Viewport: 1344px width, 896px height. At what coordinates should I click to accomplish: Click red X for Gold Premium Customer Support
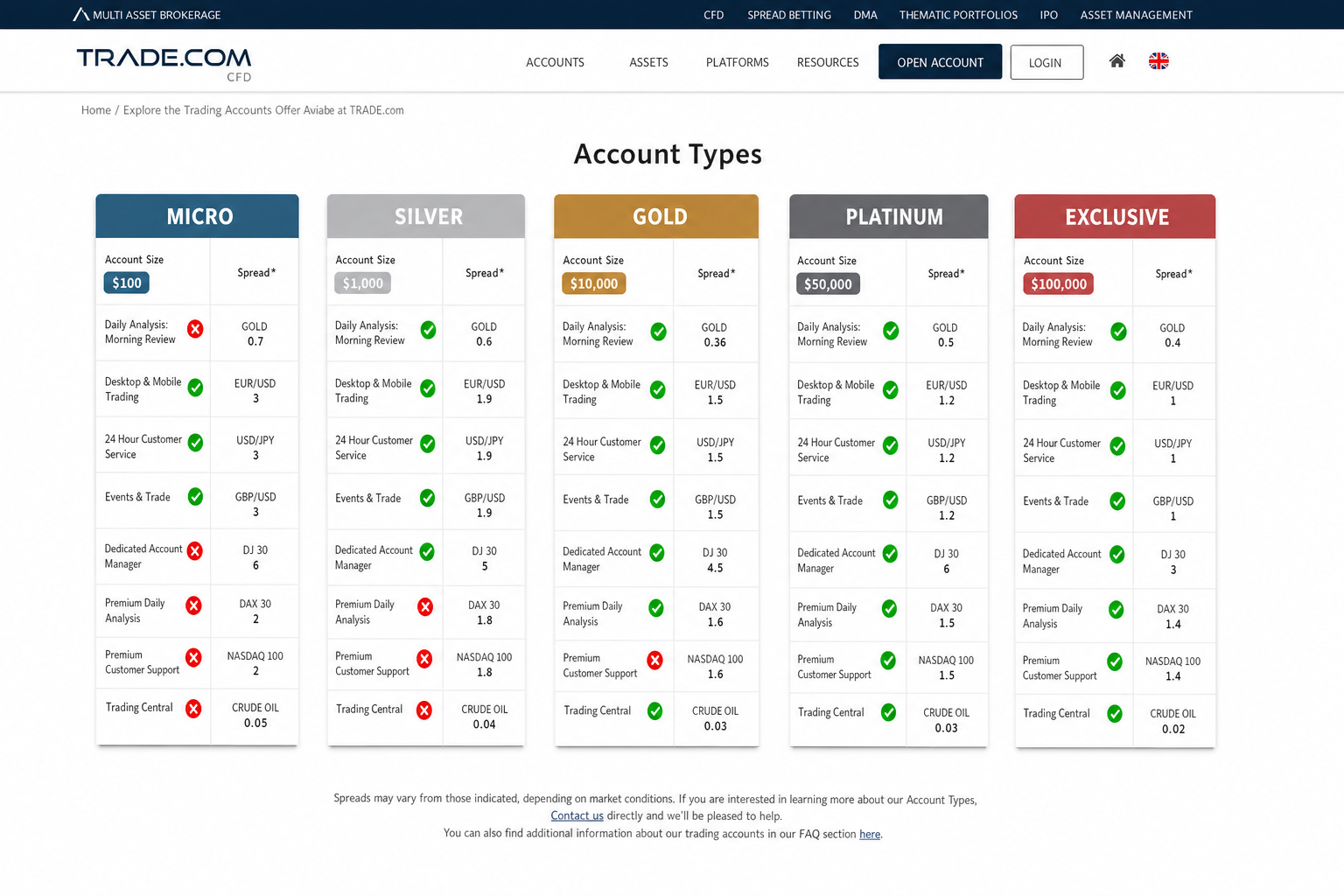tap(654, 661)
